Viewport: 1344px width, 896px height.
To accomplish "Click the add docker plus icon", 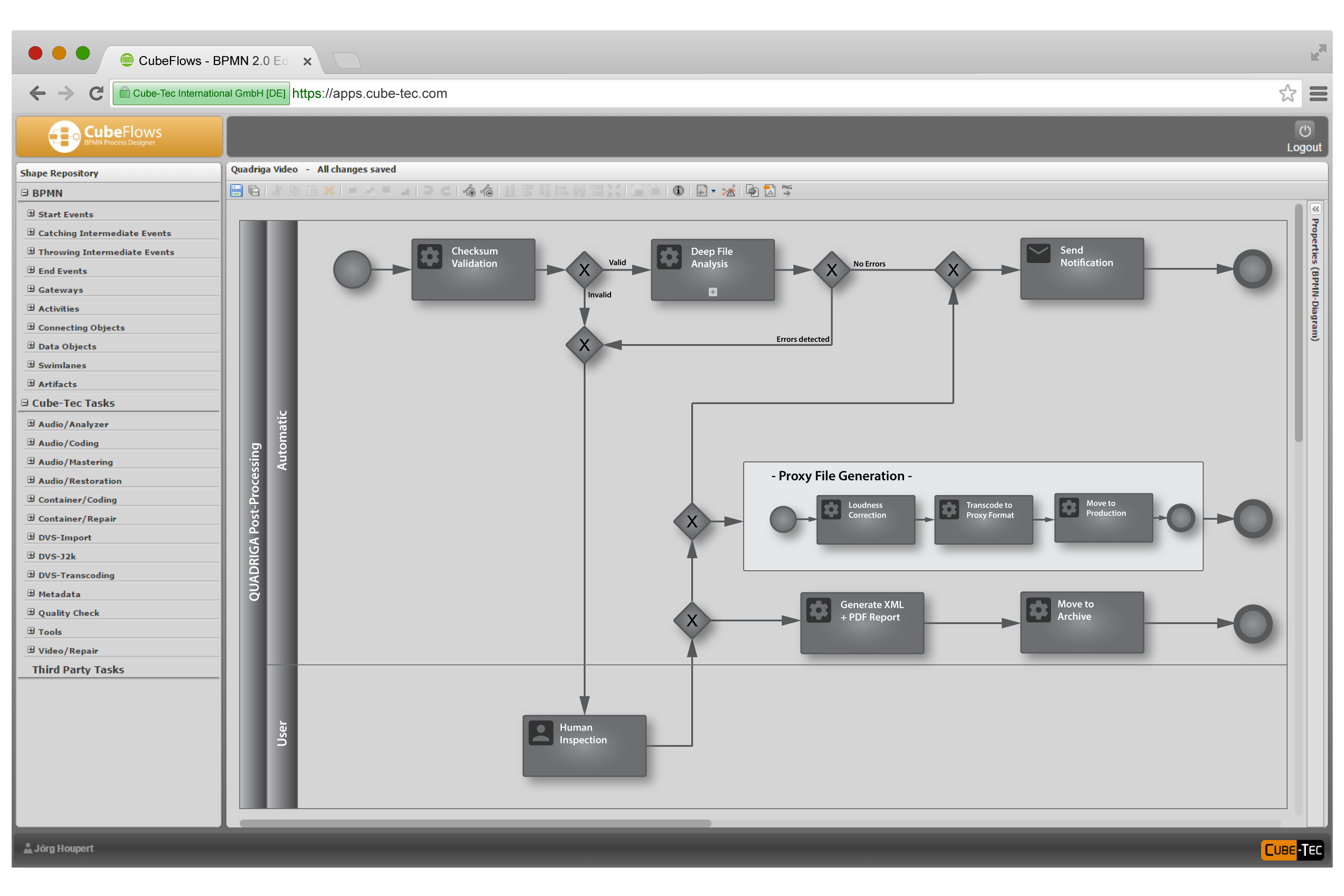I will (469, 191).
